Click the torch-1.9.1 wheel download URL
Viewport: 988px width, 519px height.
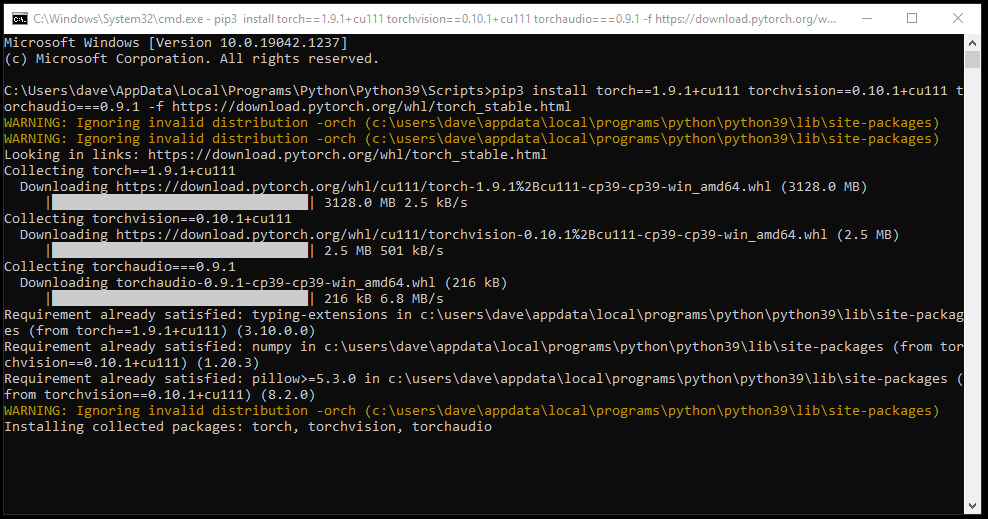444,186
